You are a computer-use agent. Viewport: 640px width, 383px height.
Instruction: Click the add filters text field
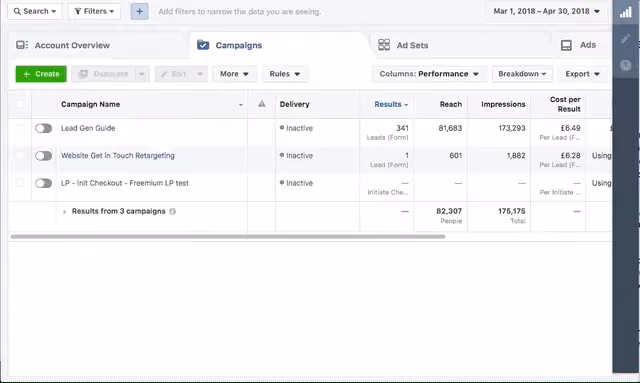point(240,11)
